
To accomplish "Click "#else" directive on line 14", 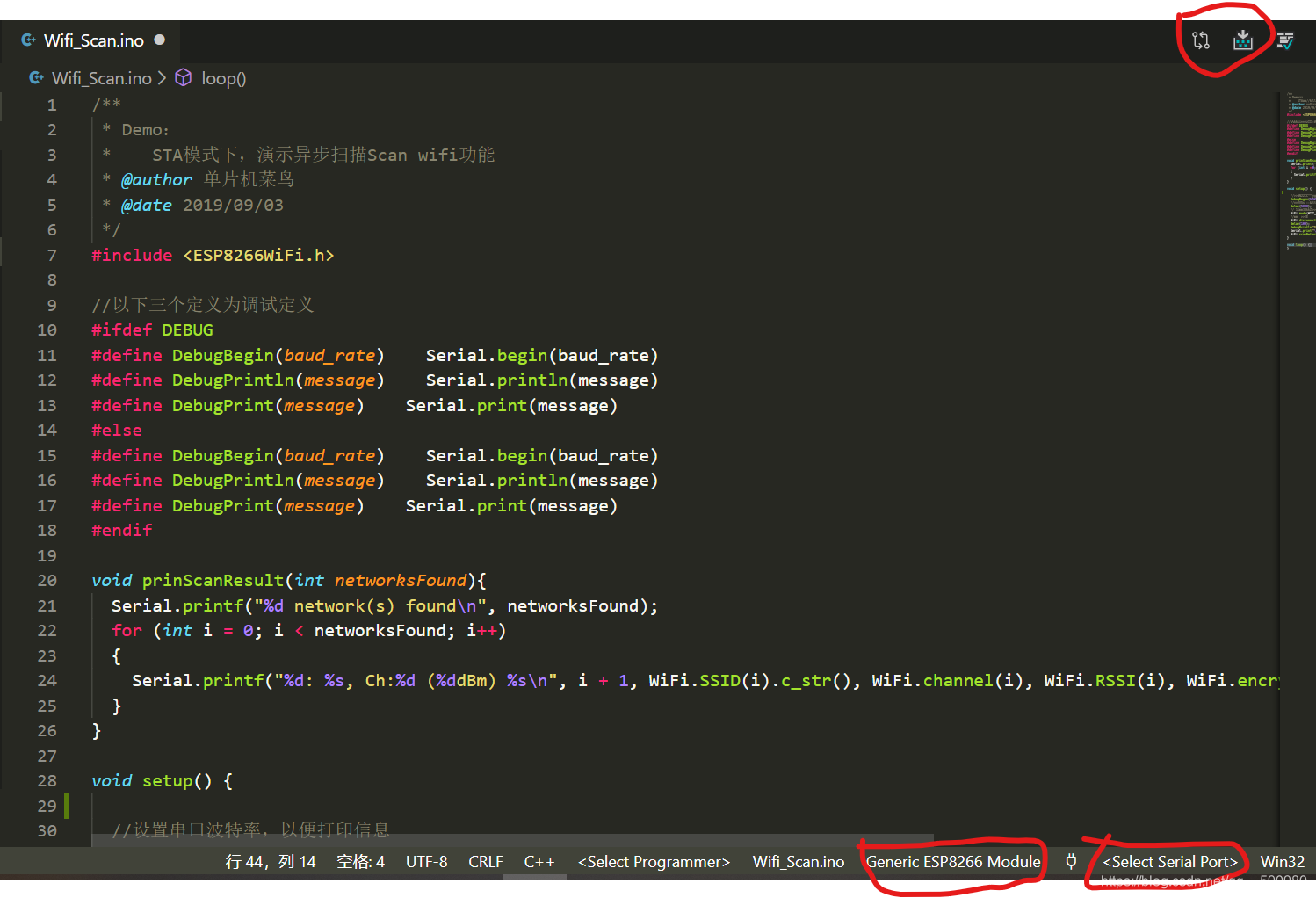I will tap(117, 430).
